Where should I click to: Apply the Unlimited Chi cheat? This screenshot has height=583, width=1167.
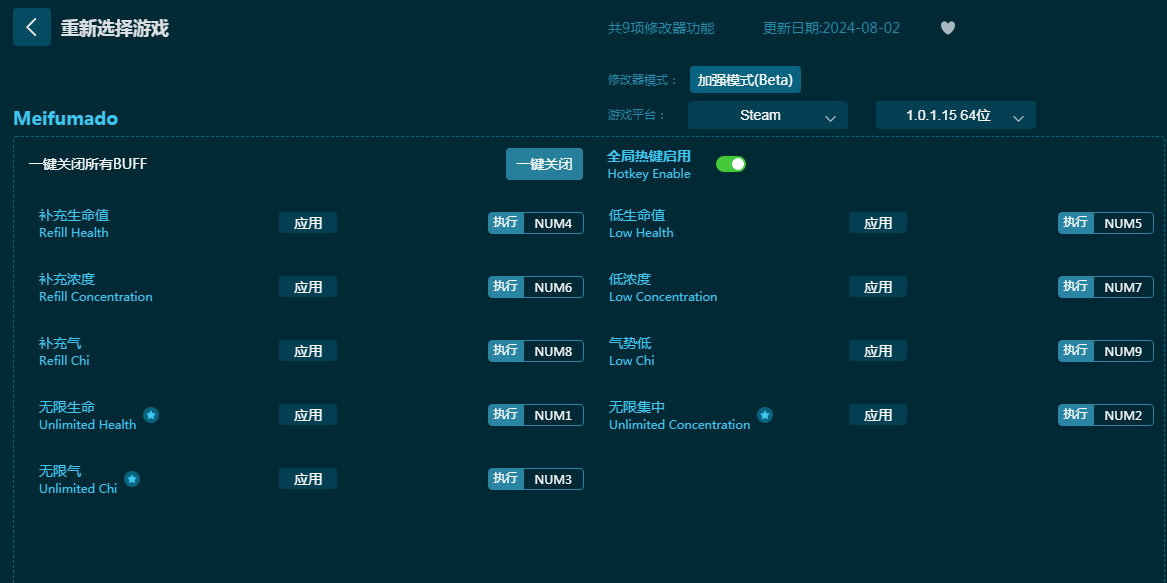point(308,479)
